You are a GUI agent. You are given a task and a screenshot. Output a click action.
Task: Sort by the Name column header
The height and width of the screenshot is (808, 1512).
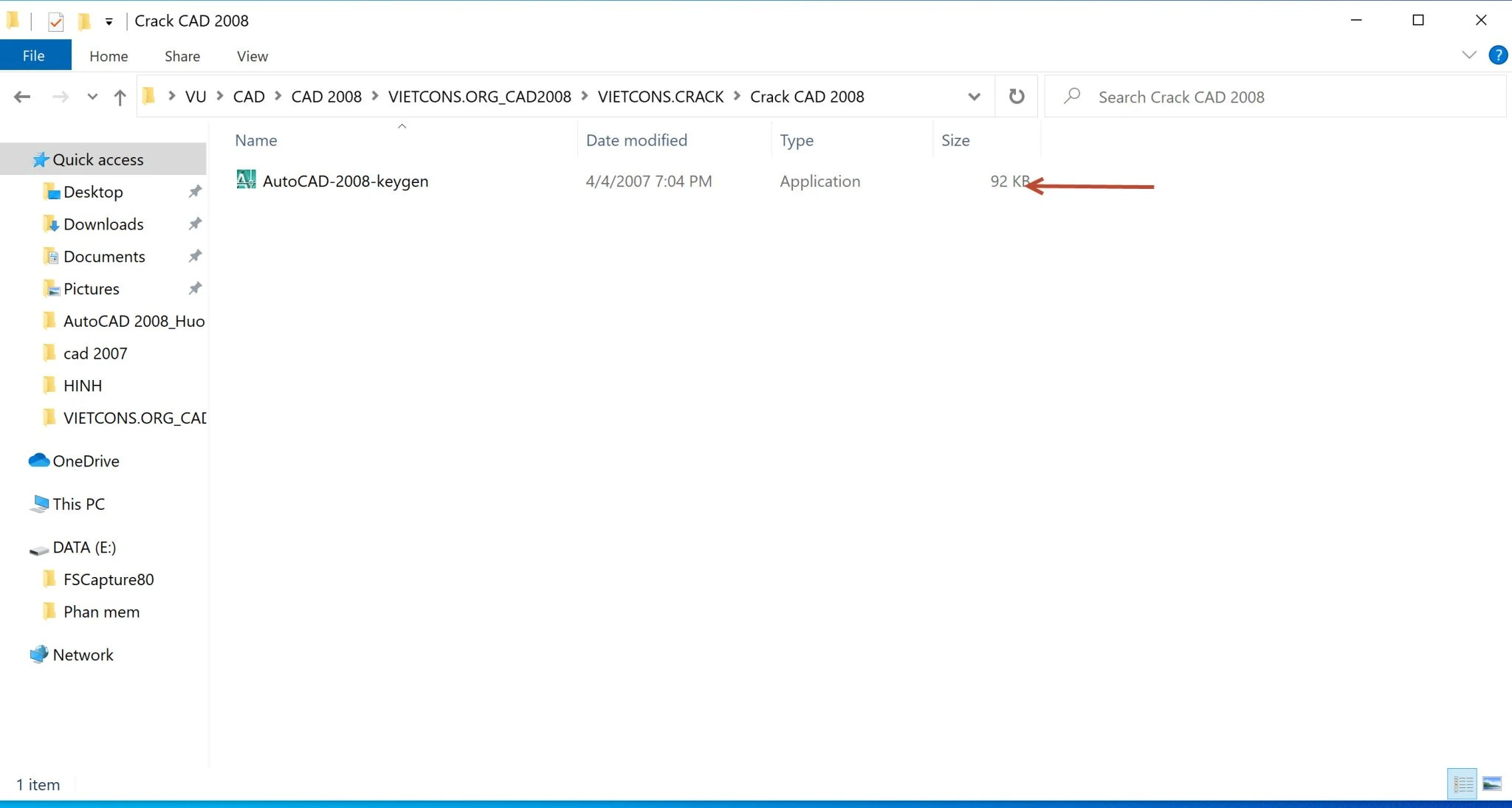[x=255, y=140]
